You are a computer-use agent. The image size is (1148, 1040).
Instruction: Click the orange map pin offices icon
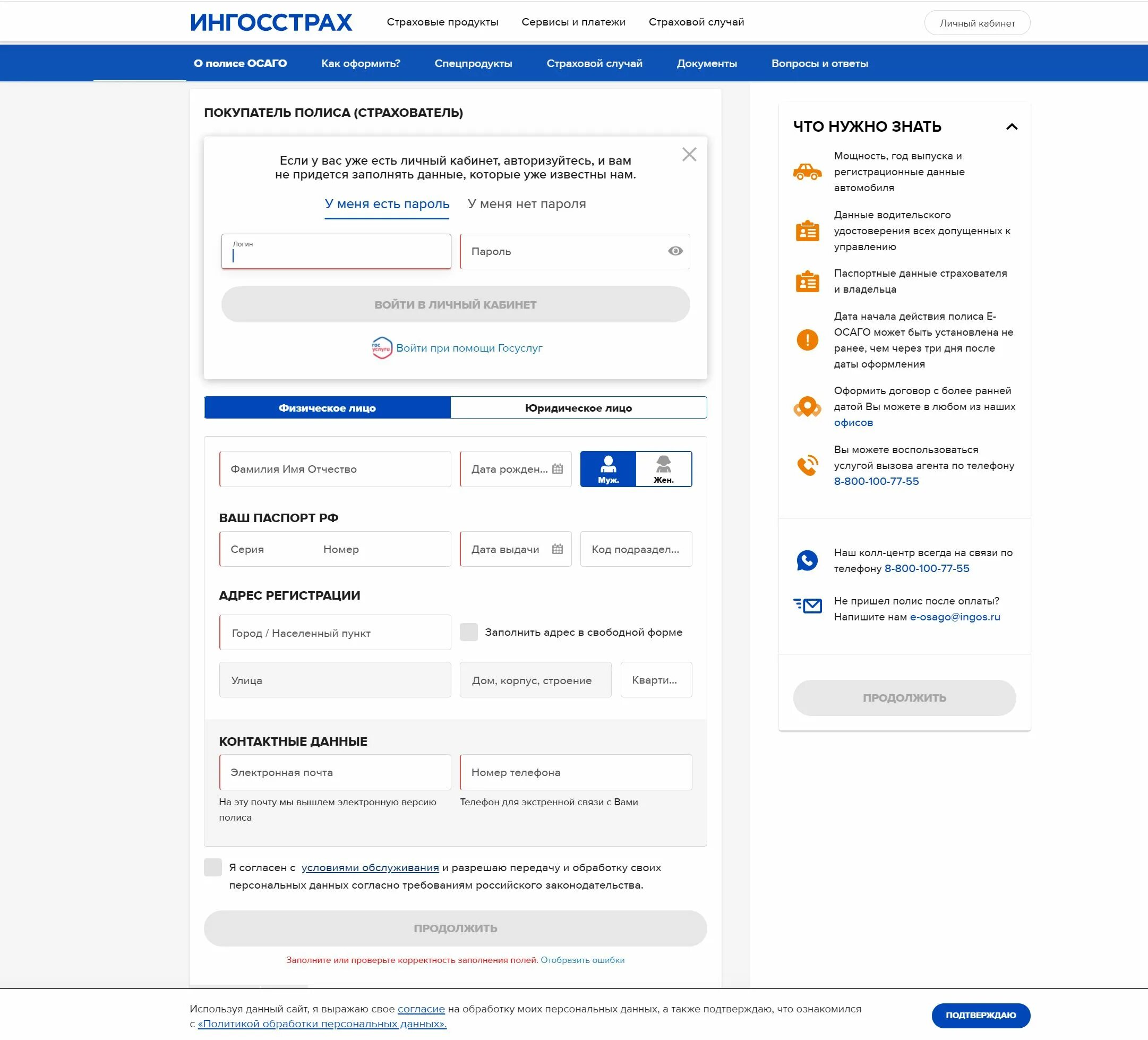[807, 407]
